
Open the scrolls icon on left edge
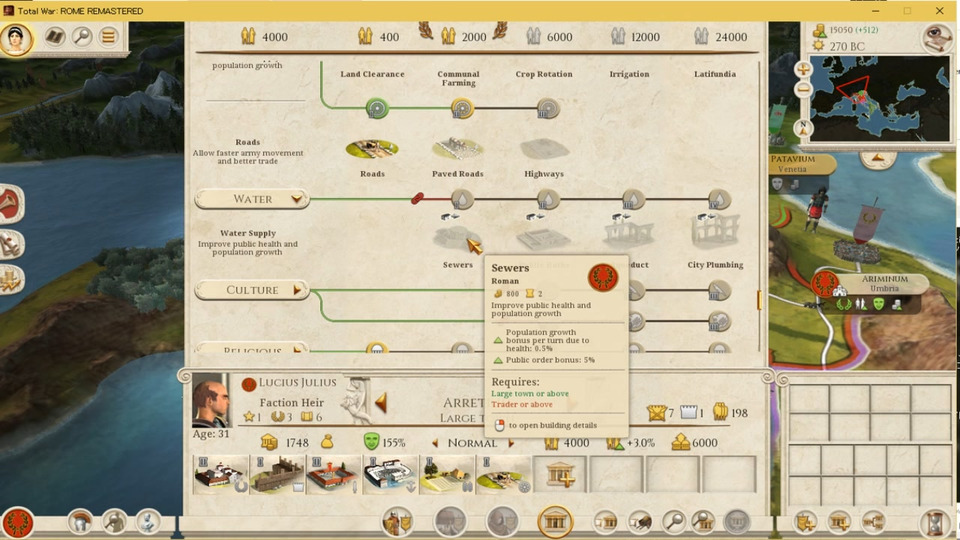[10, 244]
